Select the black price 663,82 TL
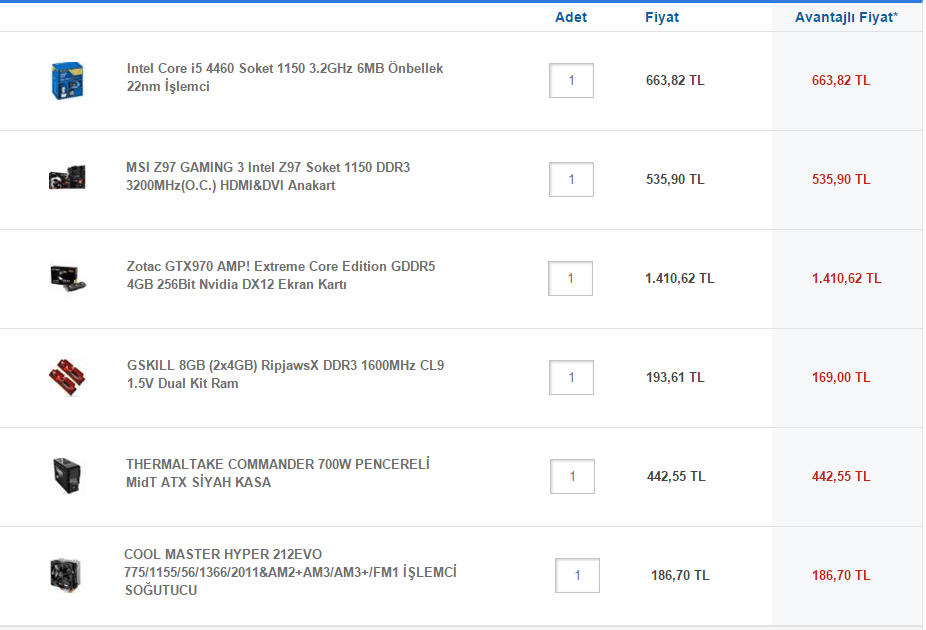The width and height of the screenshot is (926, 630). click(675, 80)
